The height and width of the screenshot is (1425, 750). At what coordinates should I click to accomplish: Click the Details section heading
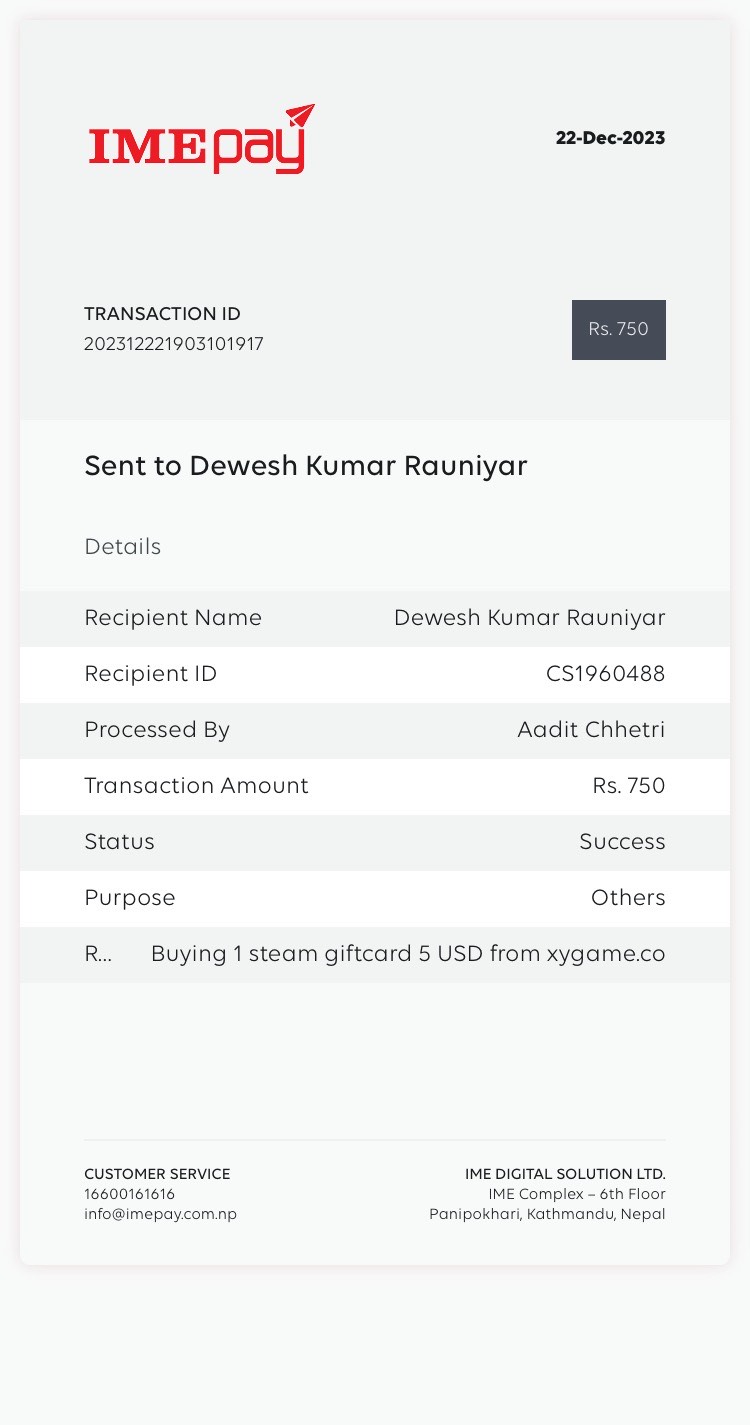122,547
